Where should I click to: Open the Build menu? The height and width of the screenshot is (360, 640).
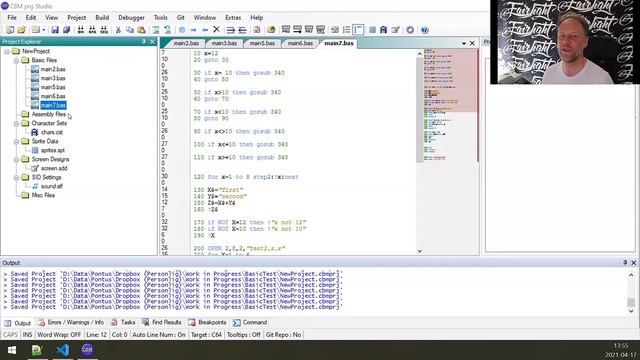click(102, 18)
